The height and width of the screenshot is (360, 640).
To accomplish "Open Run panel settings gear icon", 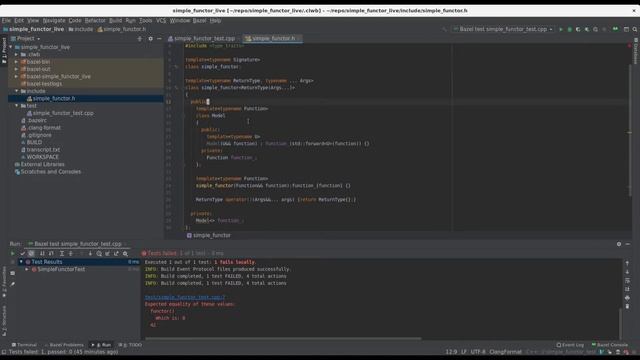I will click(619, 244).
